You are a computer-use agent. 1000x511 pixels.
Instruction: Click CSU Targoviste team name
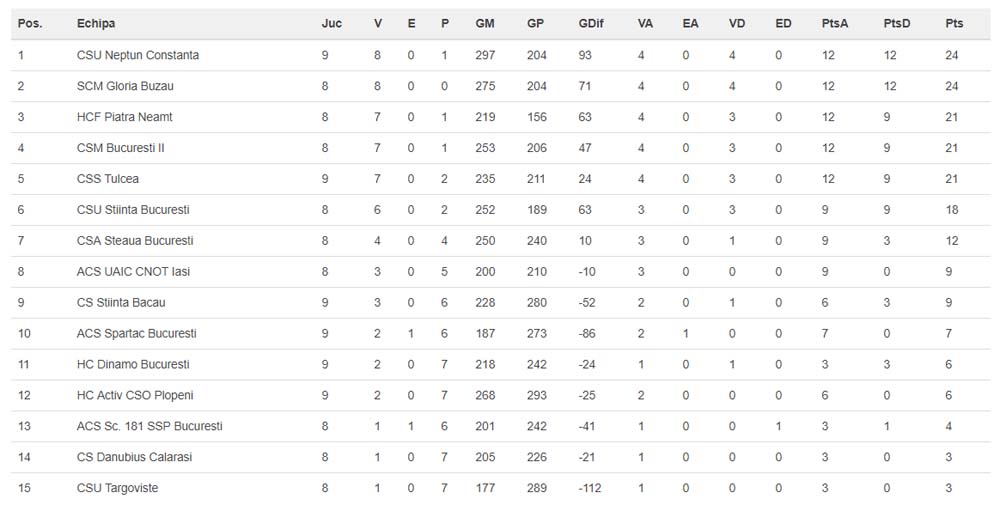click(x=117, y=488)
